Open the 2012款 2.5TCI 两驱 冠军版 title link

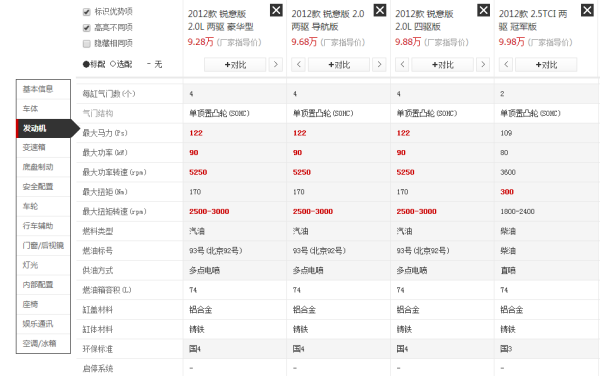(x=533, y=20)
